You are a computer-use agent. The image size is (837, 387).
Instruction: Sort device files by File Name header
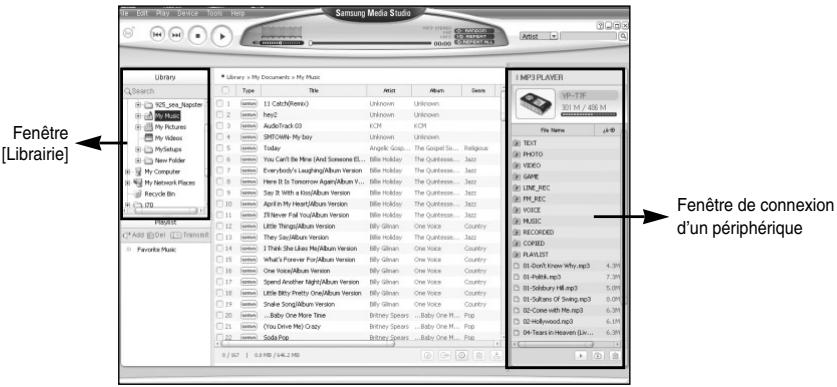pos(554,130)
